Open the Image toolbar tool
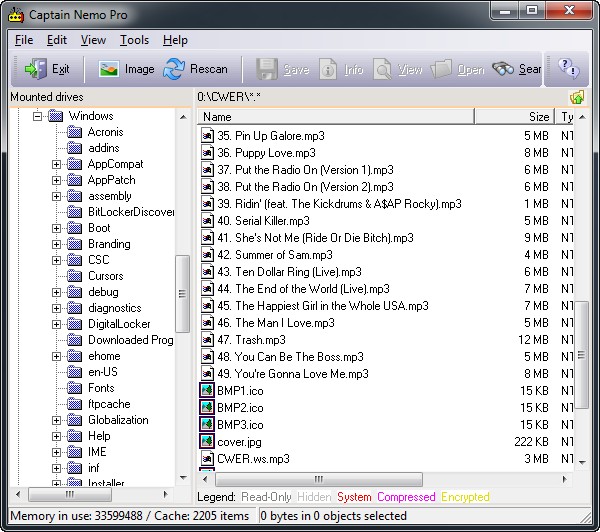The image size is (600, 532). click(109, 69)
